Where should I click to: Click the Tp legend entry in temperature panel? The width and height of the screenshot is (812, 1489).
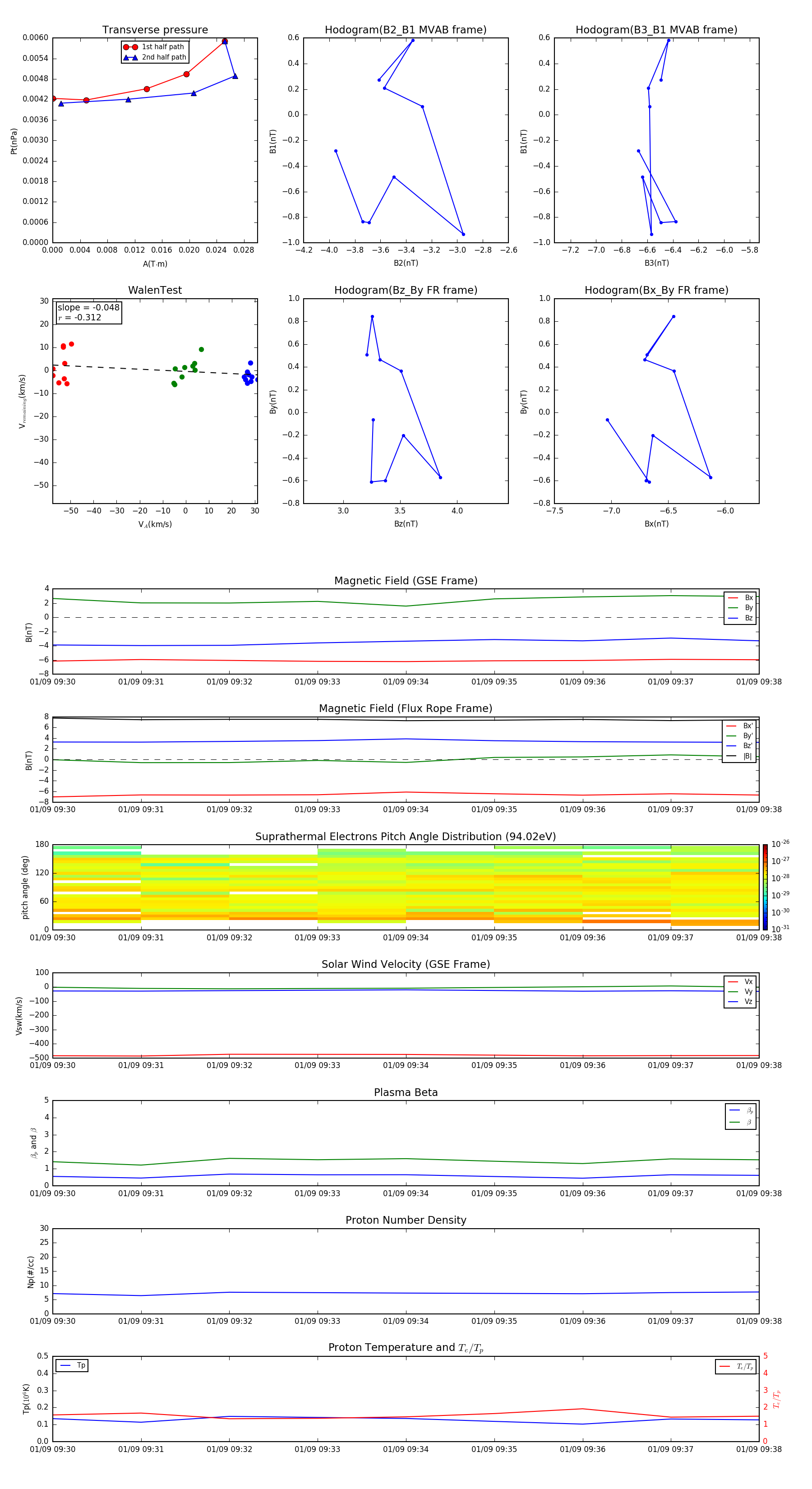pos(72,1365)
